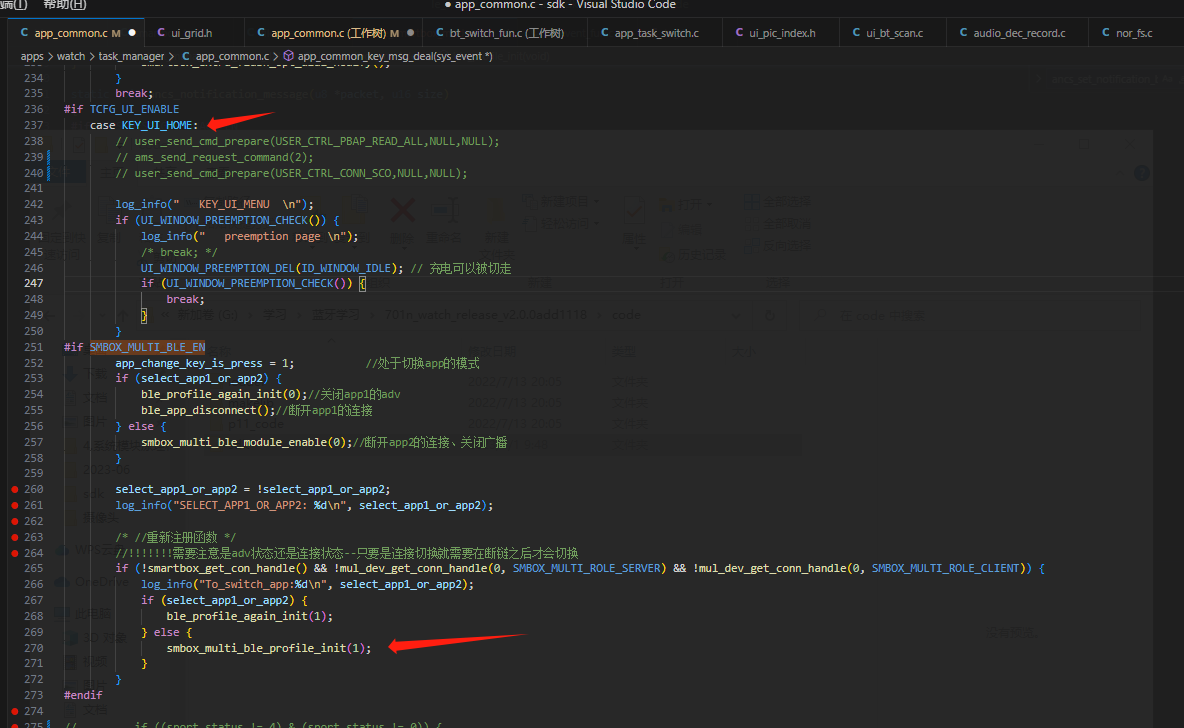Open the 帮助(H) menu
The height and width of the screenshot is (728, 1184).
pyautogui.click(x=65, y=5)
